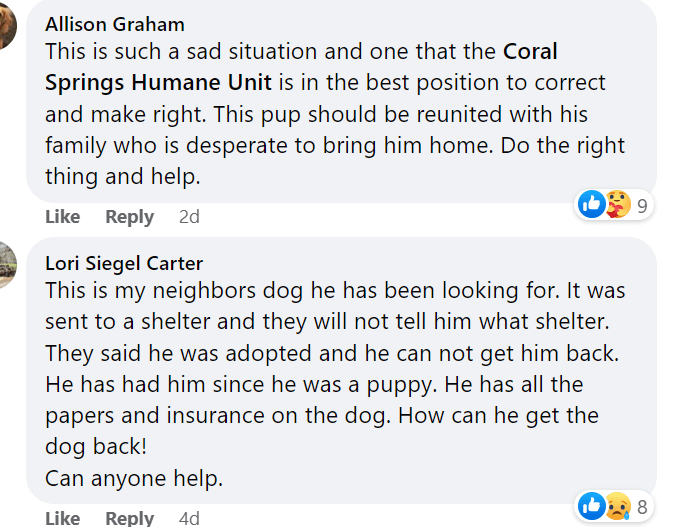The width and height of the screenshot is (673, 527).
Task: Reply to Lori Siegel Carter's comment
Action: click(x=129, y=518)
